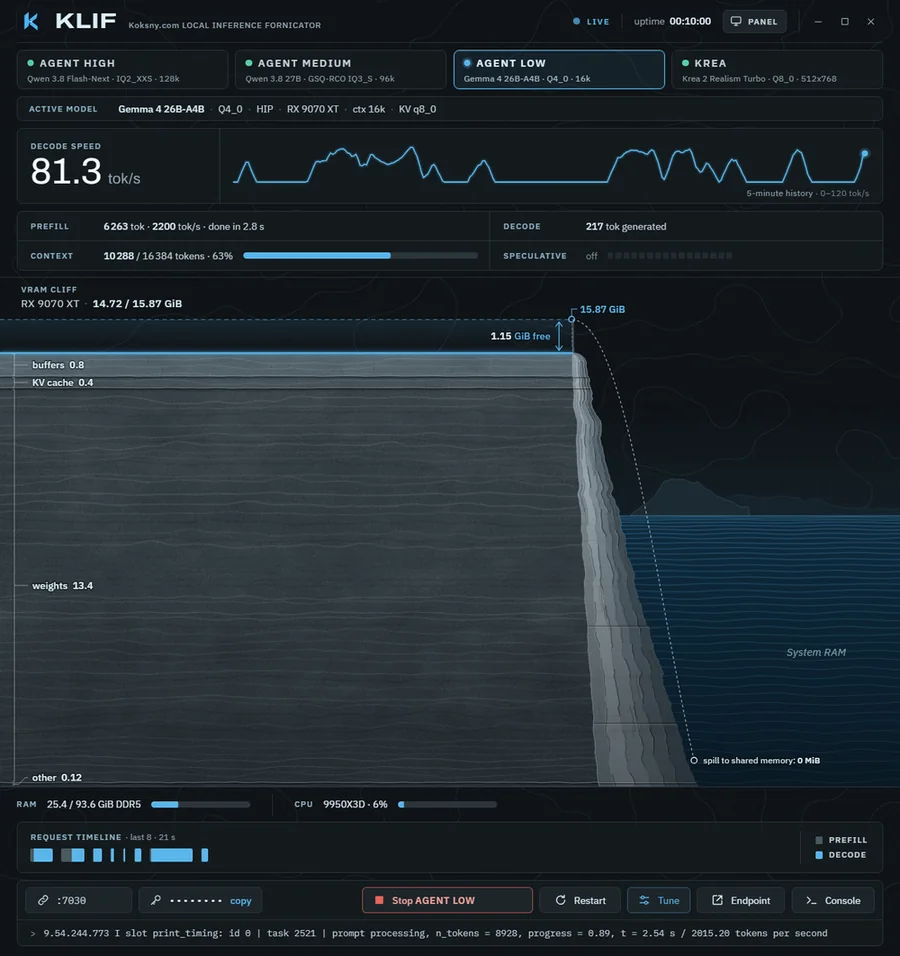Click the KV cache 0.4 label

(62, 382)
